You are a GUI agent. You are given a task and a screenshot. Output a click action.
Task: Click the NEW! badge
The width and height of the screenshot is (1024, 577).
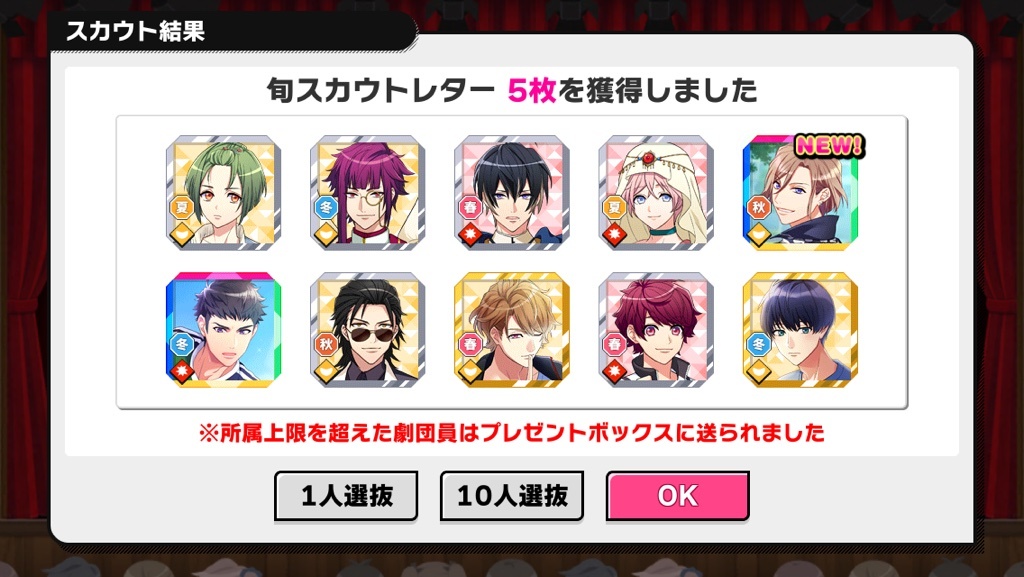click(829, 146)
